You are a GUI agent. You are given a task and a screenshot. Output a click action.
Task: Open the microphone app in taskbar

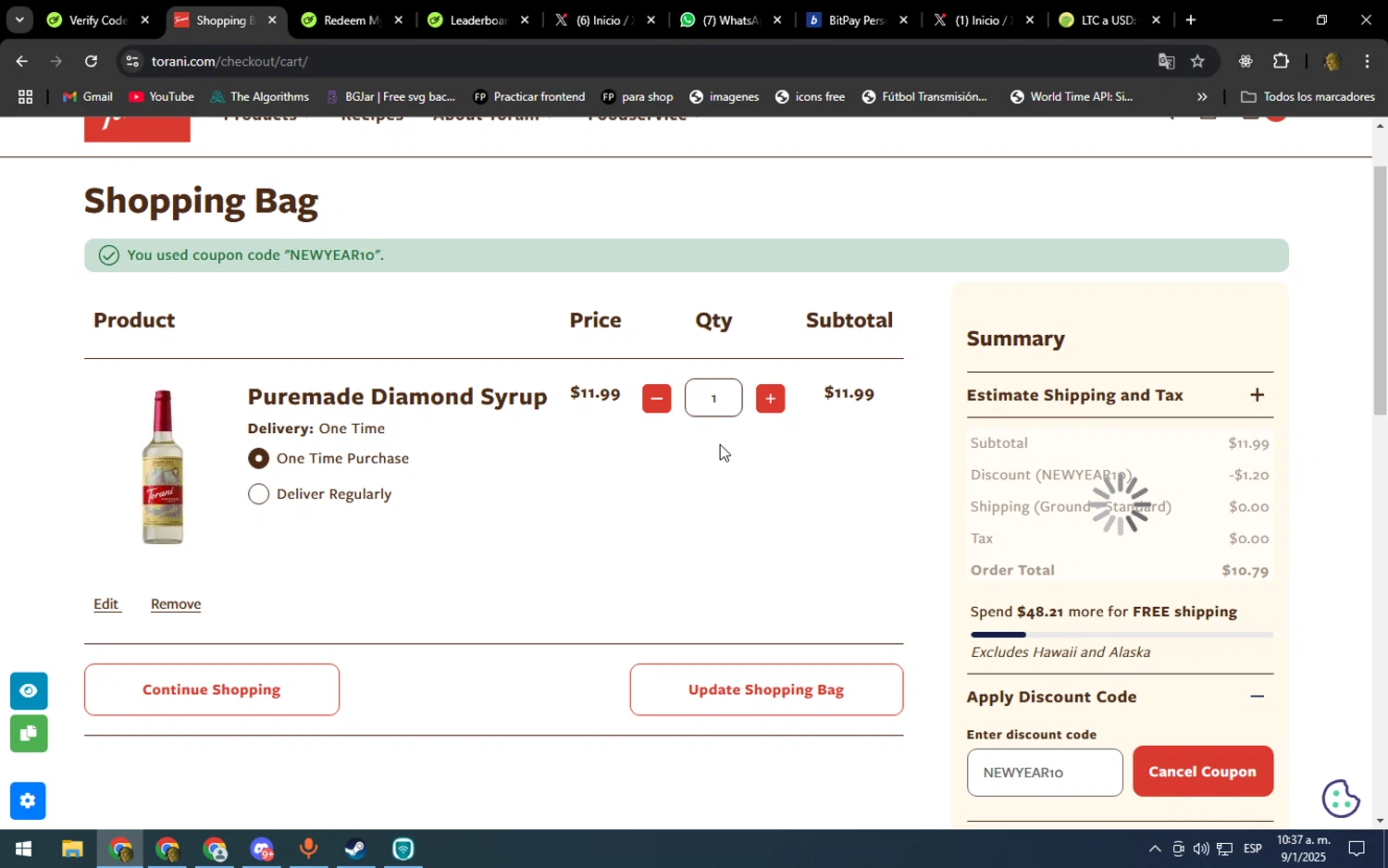pos(308,849)
